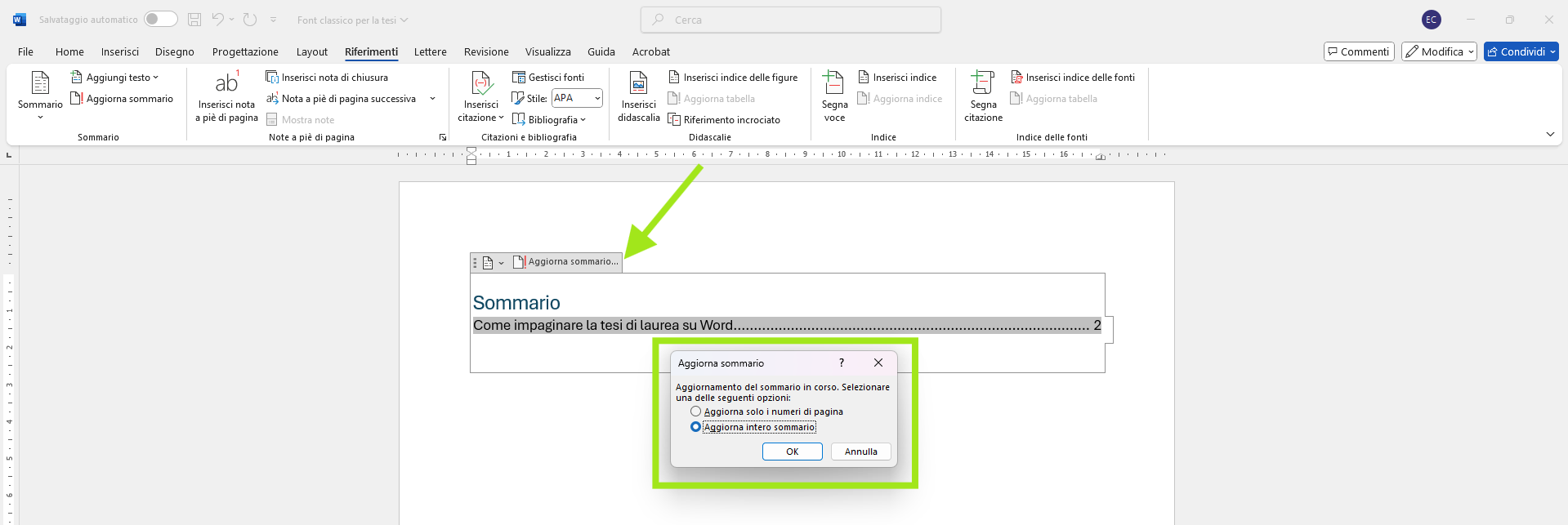The width and height of the screenshot is (1568, 525).
Task: Open the Revisione ribbon tab
Action: pos(486,52)
